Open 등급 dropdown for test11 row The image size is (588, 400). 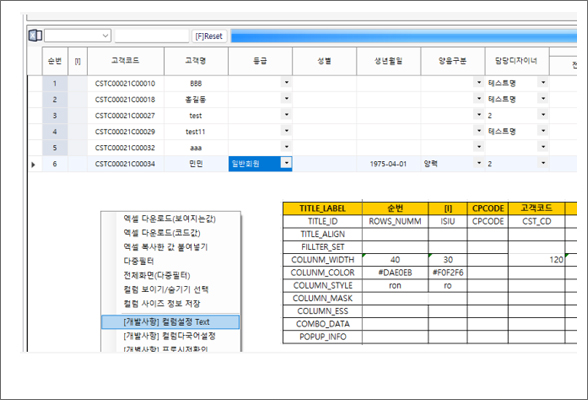click(x=286, y=131)
